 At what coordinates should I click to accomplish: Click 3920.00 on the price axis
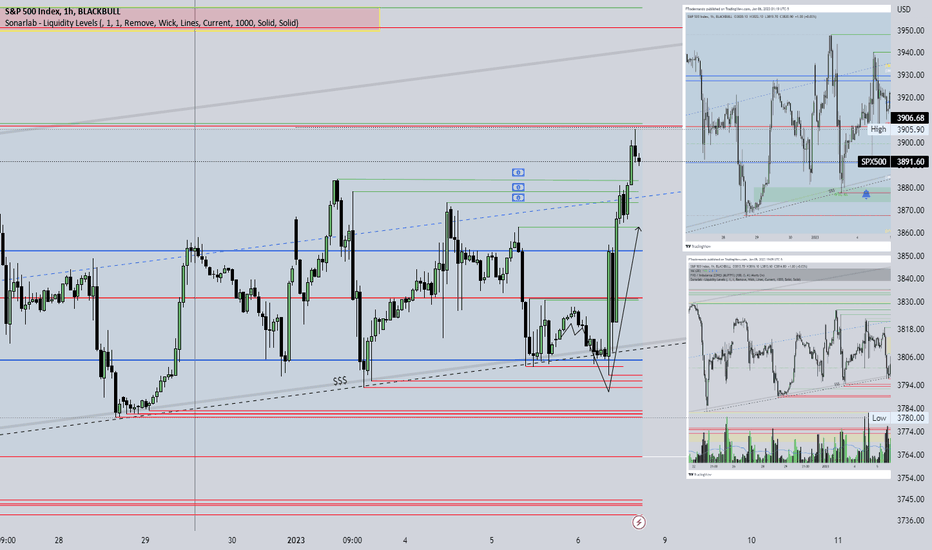[910, 98]
